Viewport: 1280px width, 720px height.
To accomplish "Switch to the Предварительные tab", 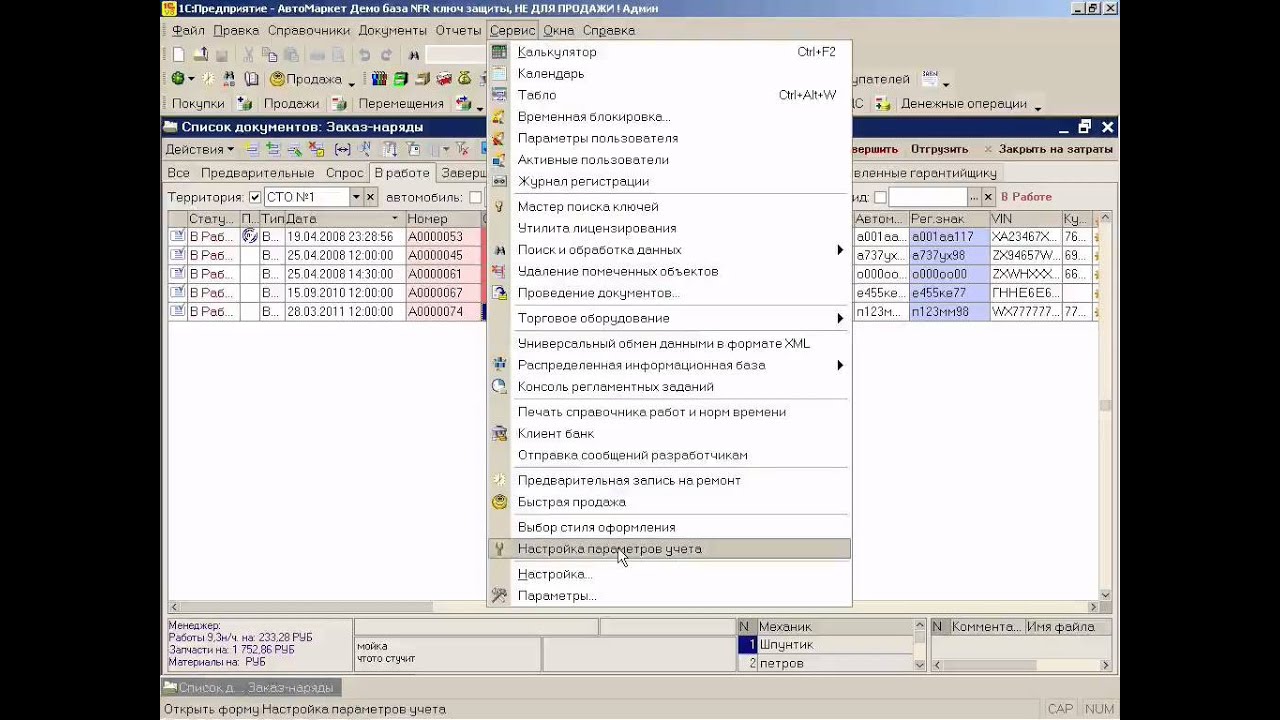I will (x=257, y=173).
